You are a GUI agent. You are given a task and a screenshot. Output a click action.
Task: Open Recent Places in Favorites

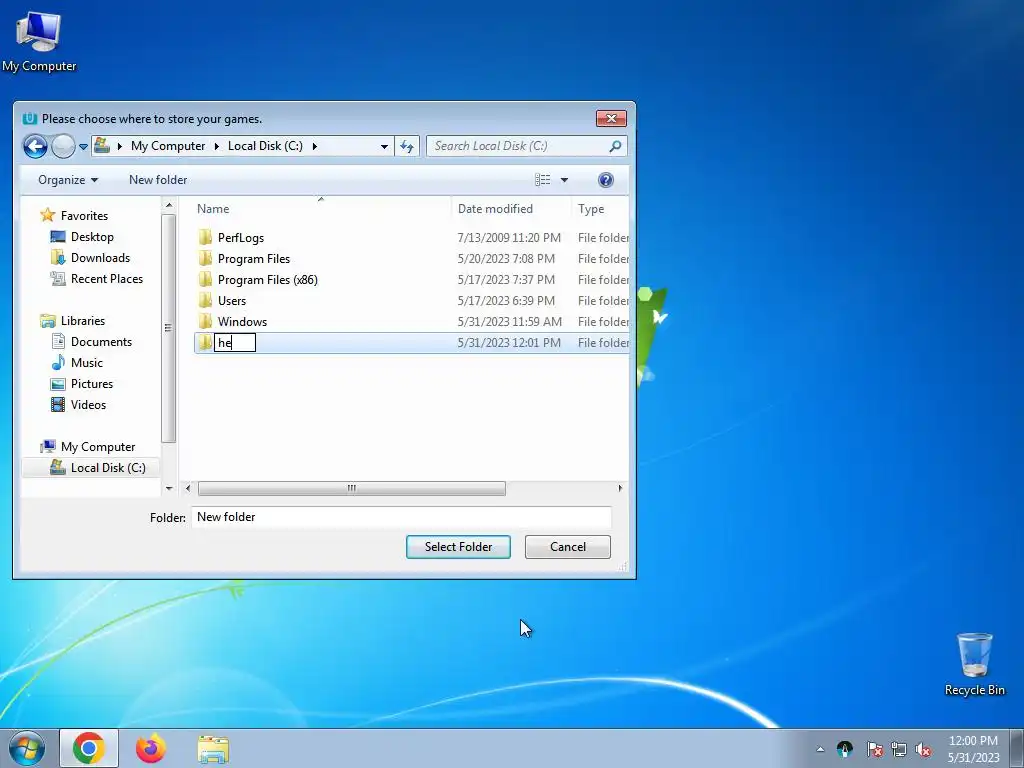[x=106, y=279]
